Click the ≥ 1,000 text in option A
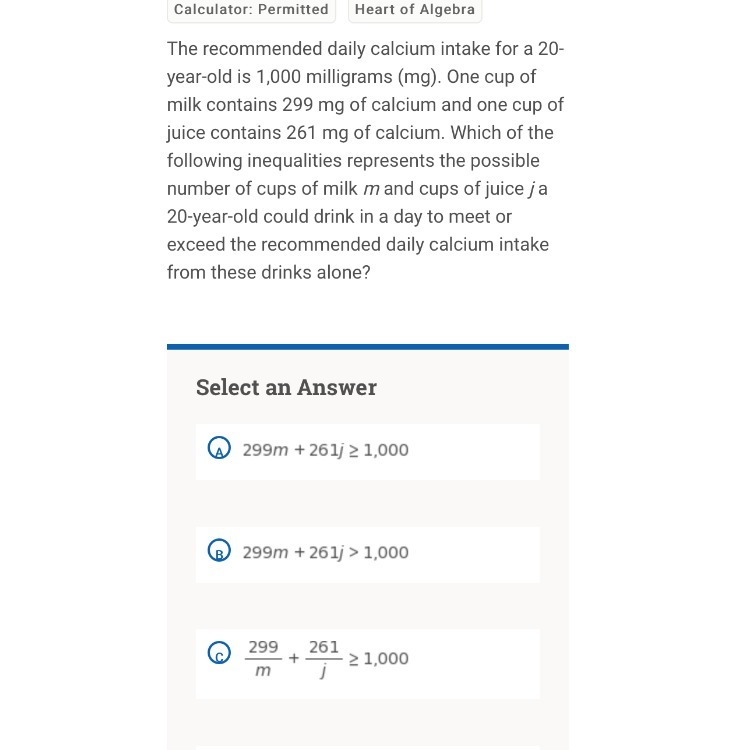Screen dimensions: 730x750 click(378, 450)
